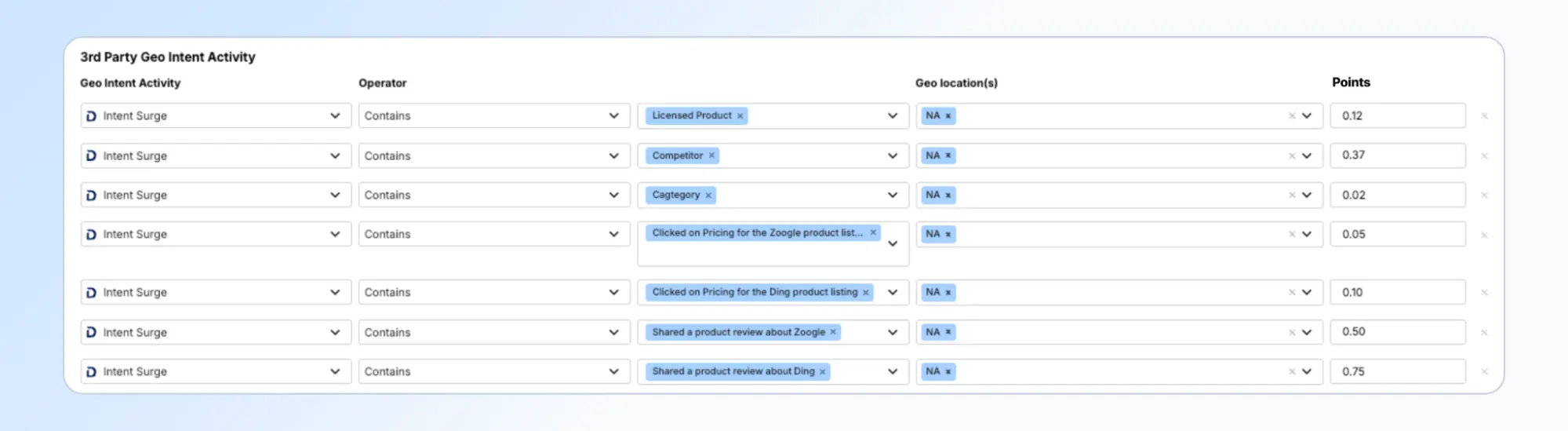Delete the row with 0.12 points

coord(1484,116)
